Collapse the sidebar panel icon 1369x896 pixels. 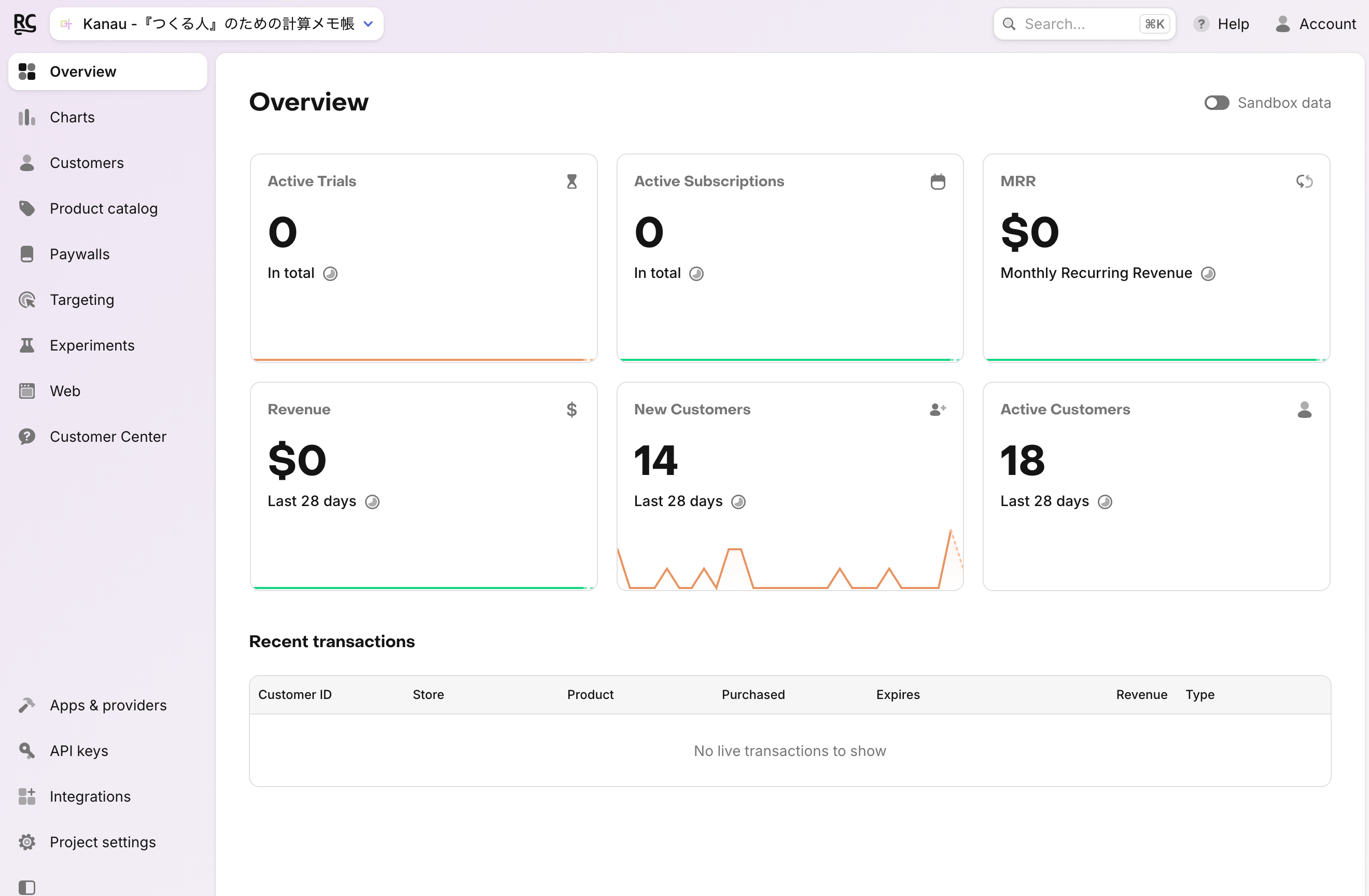coord(27,887)
